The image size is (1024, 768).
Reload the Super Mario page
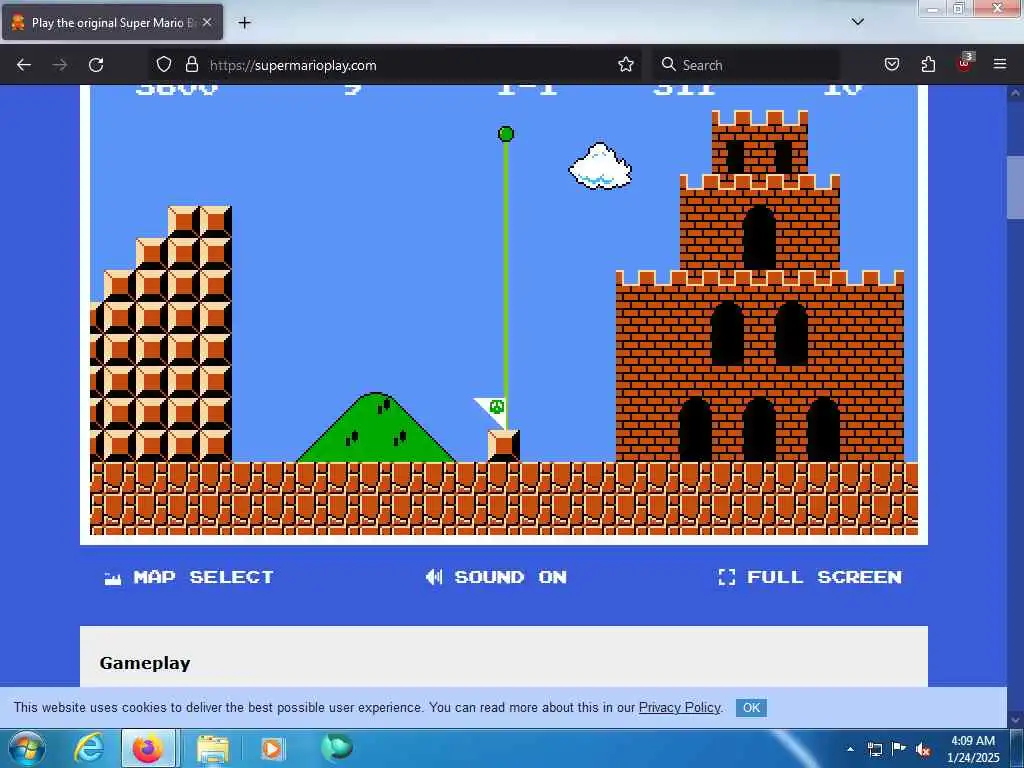(x=96, y=65)
